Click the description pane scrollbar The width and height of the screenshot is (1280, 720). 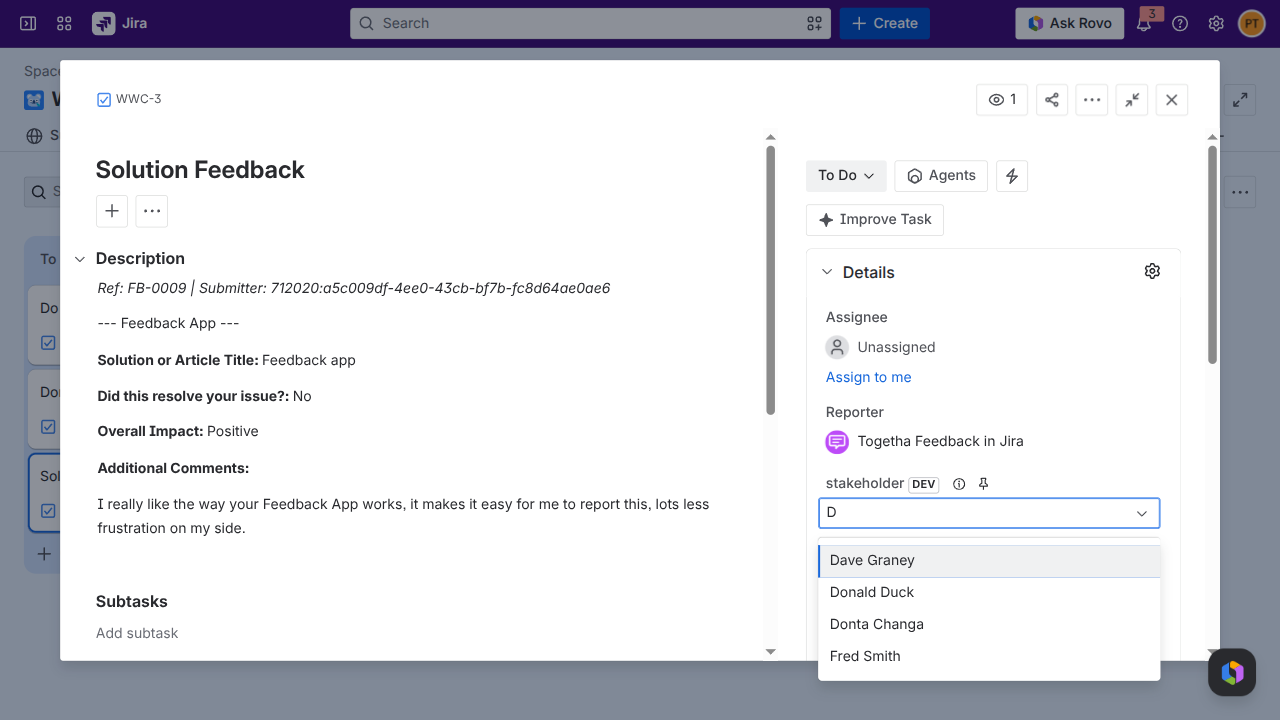tap(770, 279)
